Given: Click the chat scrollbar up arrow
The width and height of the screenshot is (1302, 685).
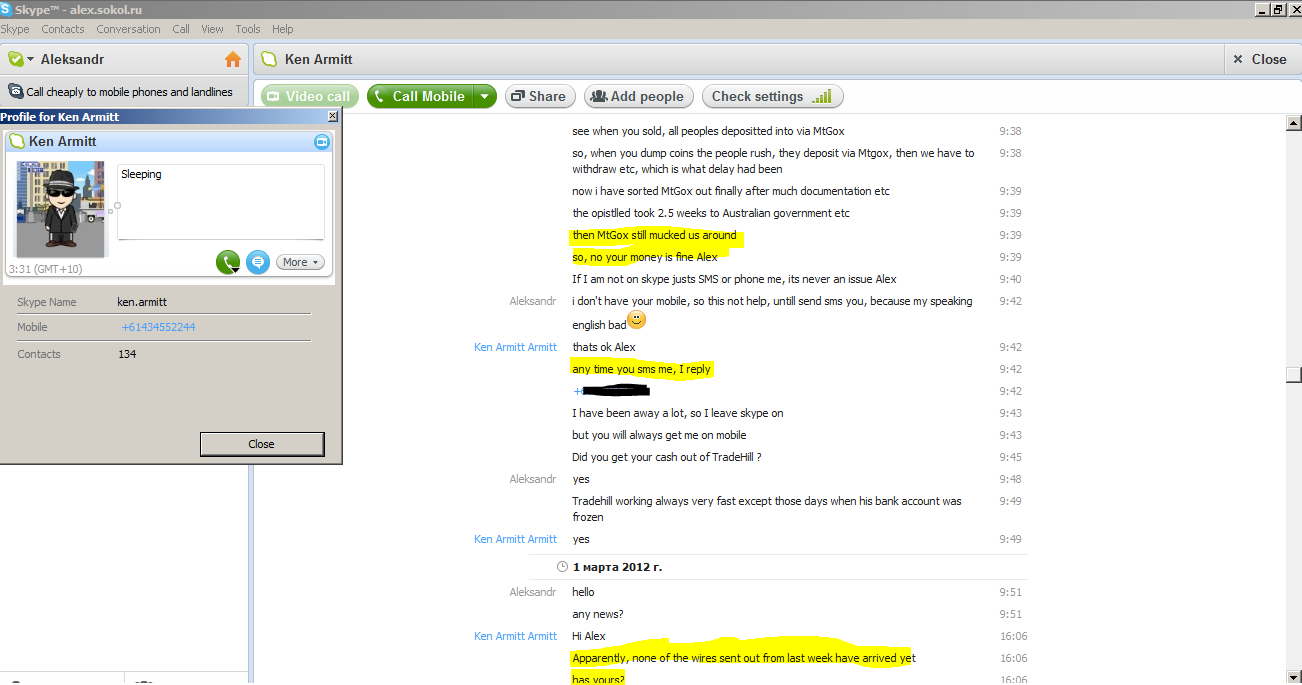Looking at the screenshot, I should 1293,123.
